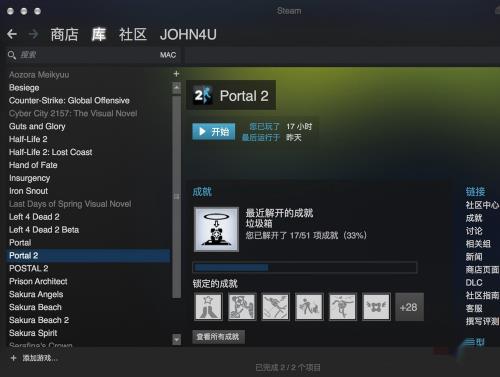Screen dimensions: 500x377
Task: Select Sakura Angels in the list
Action: click(x=36, y=294)
